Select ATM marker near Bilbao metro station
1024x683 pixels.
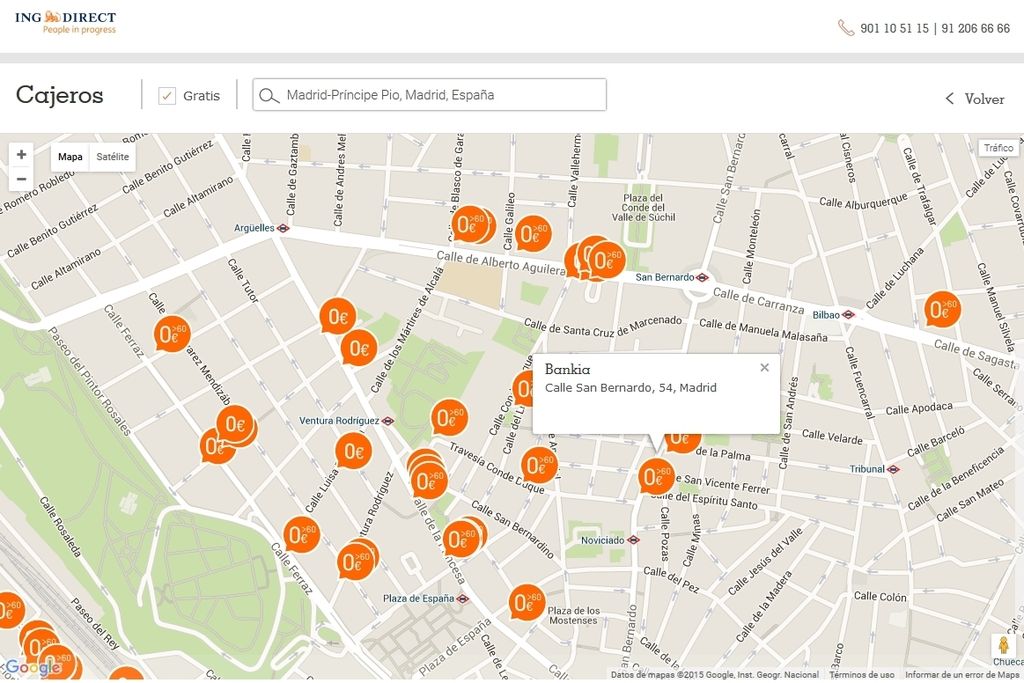940,309
